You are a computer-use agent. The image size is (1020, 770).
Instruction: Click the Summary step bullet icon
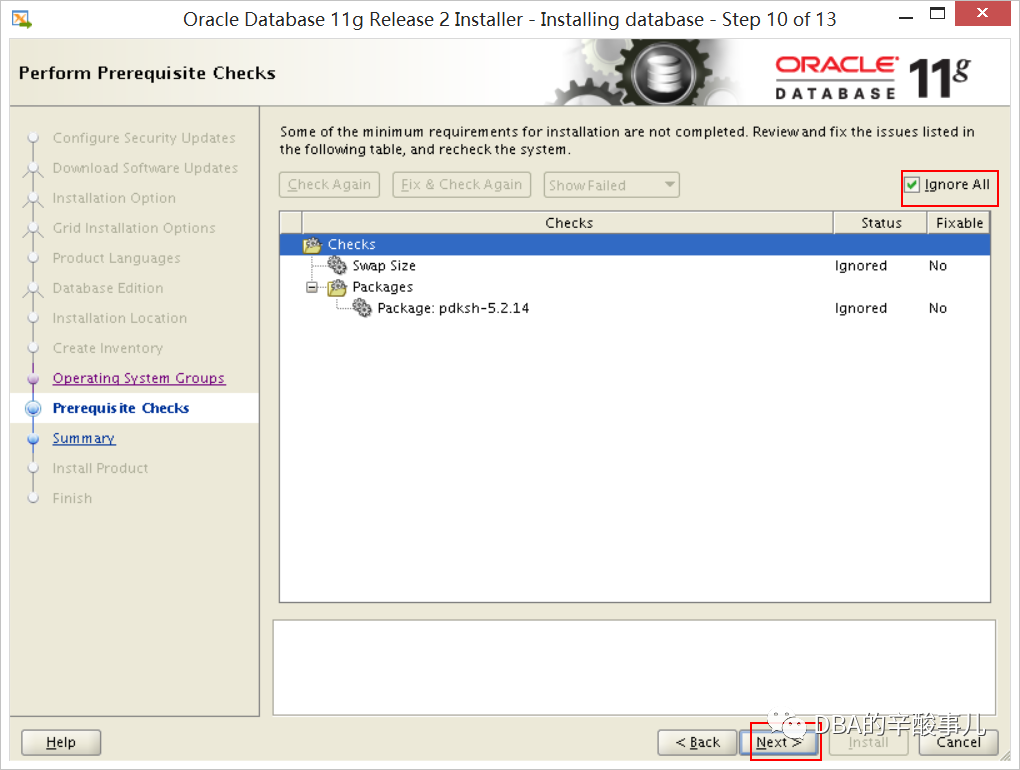click(x=33, y=438)
